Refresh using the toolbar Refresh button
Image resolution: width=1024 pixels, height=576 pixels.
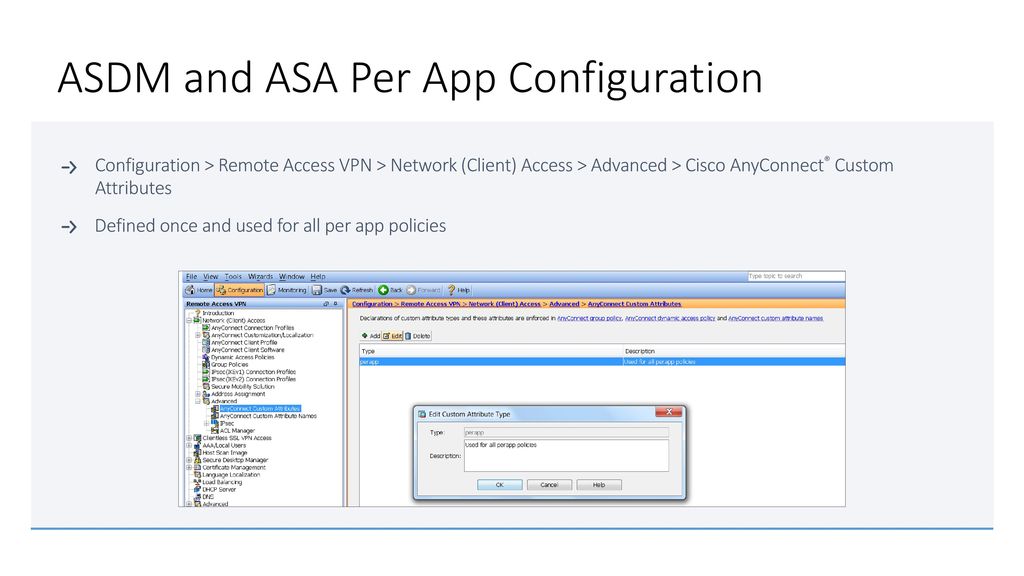357,290
